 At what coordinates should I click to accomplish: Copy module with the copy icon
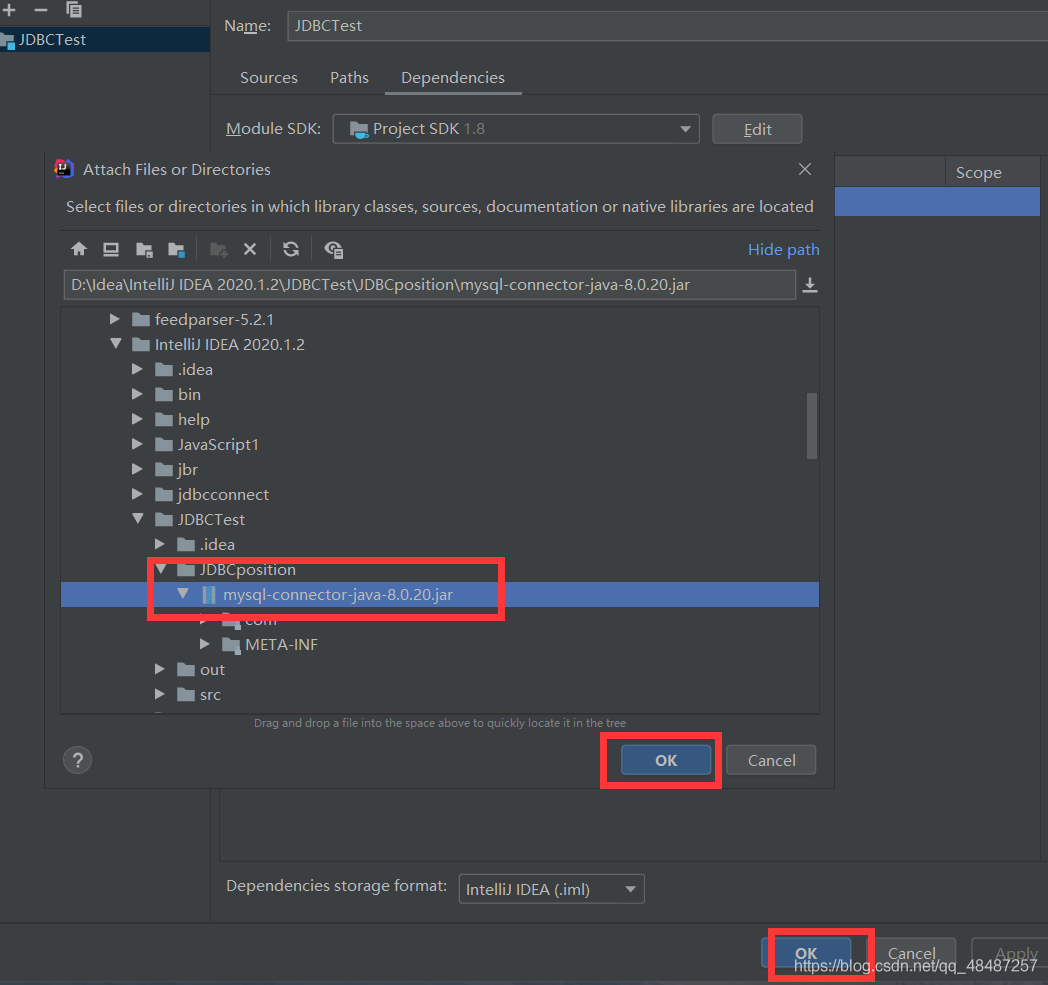point(74,10)
